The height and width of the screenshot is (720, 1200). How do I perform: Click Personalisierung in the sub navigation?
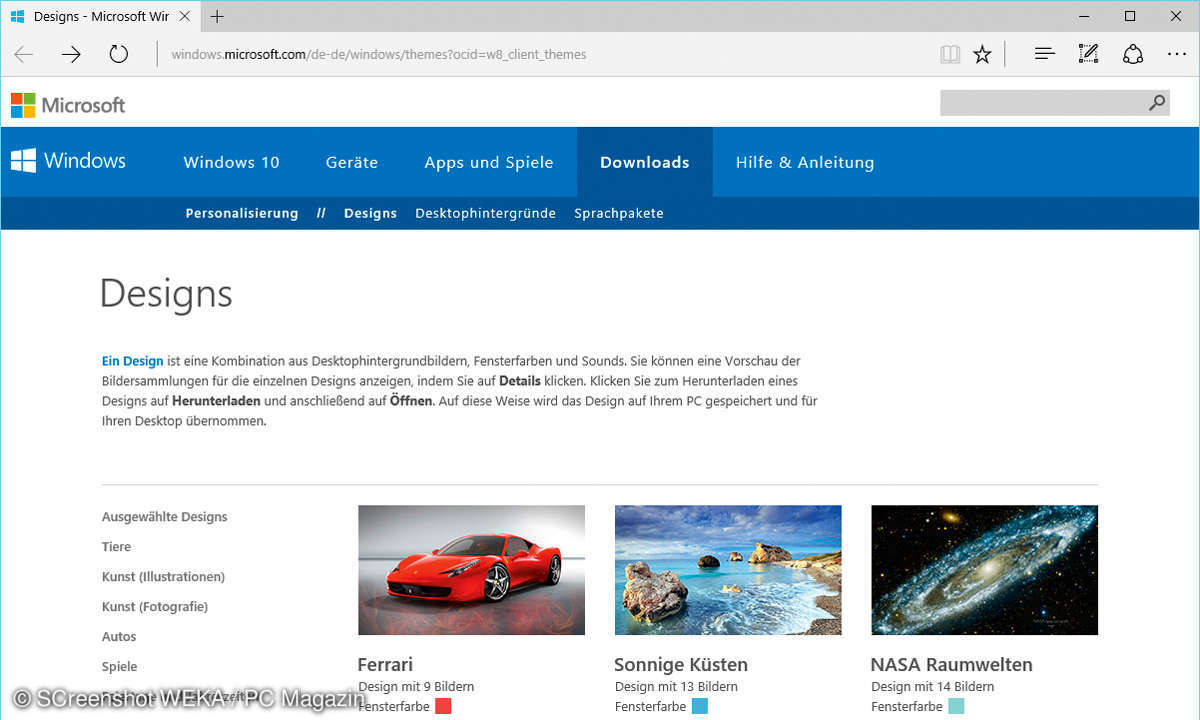(242, 213)
